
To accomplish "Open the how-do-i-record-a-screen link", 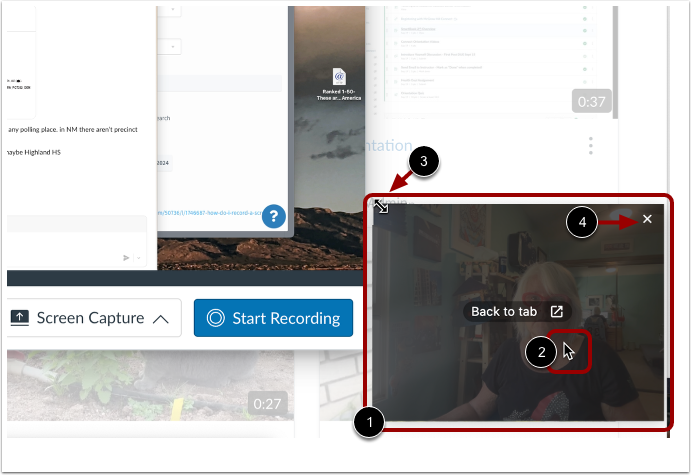I will [210, 212].
